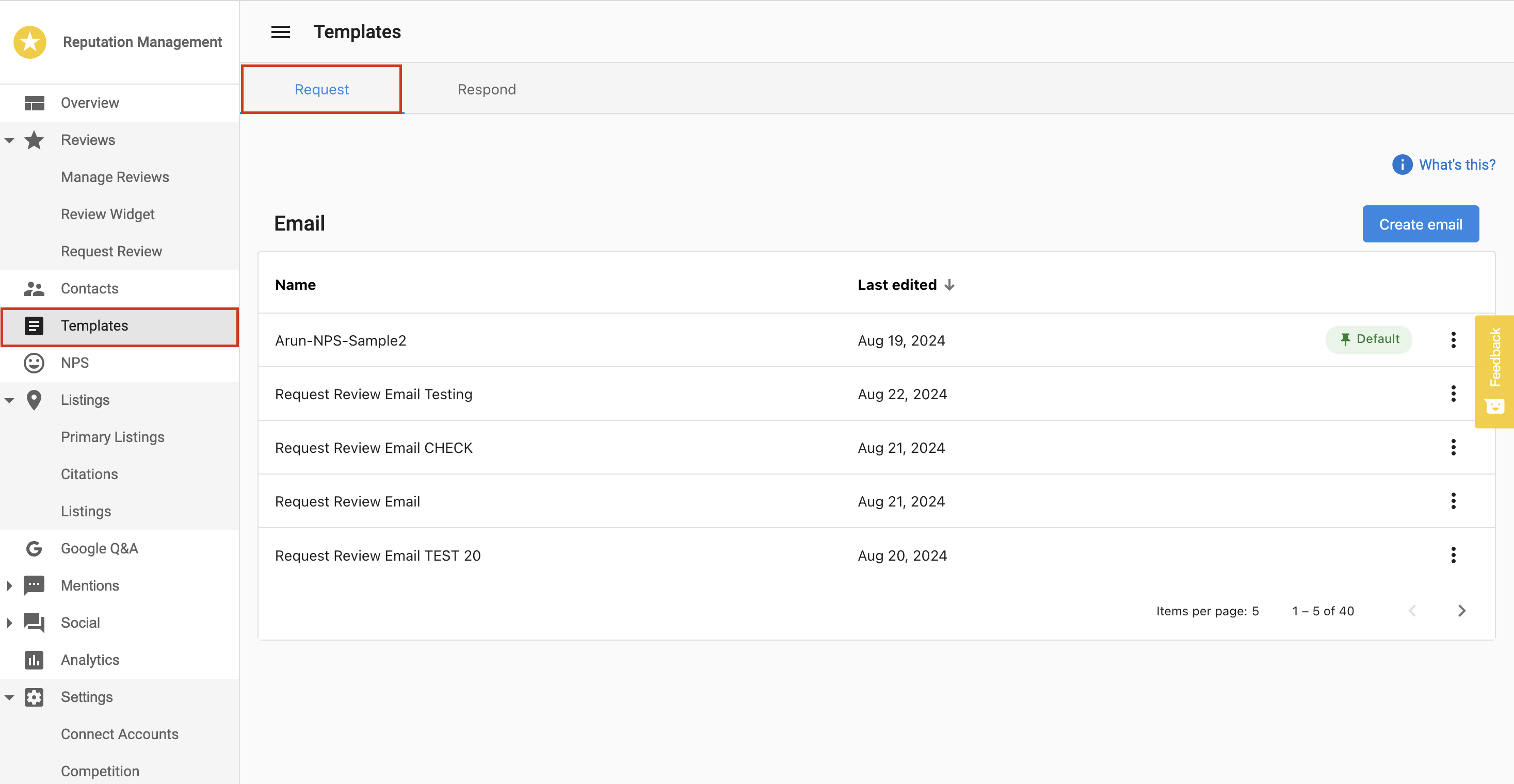Collapse the Reviews section chevron
The width and height of the screenshot is (1514, 784).
(x=9, y=140)
